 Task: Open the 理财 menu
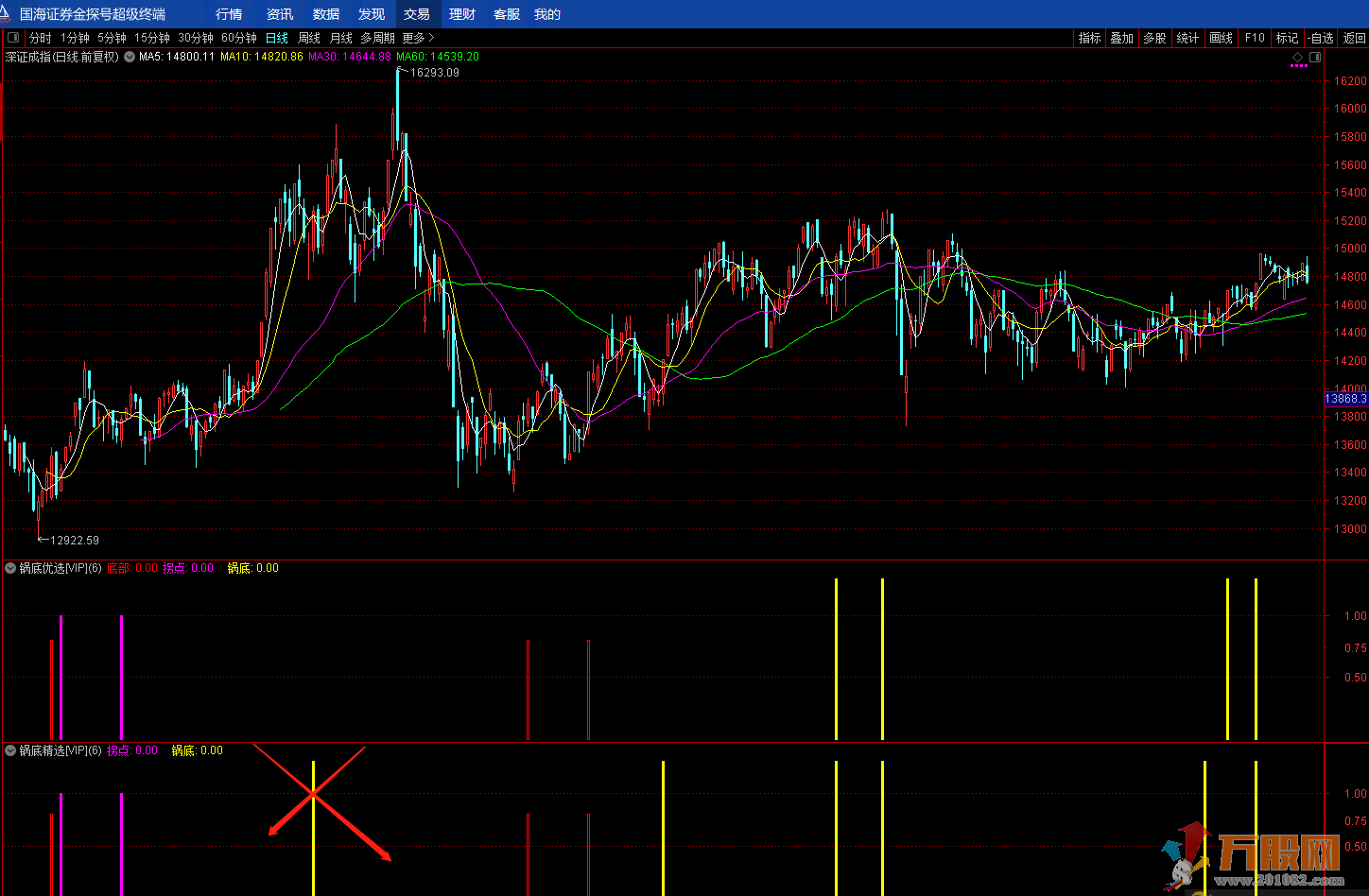pos(462,14)
